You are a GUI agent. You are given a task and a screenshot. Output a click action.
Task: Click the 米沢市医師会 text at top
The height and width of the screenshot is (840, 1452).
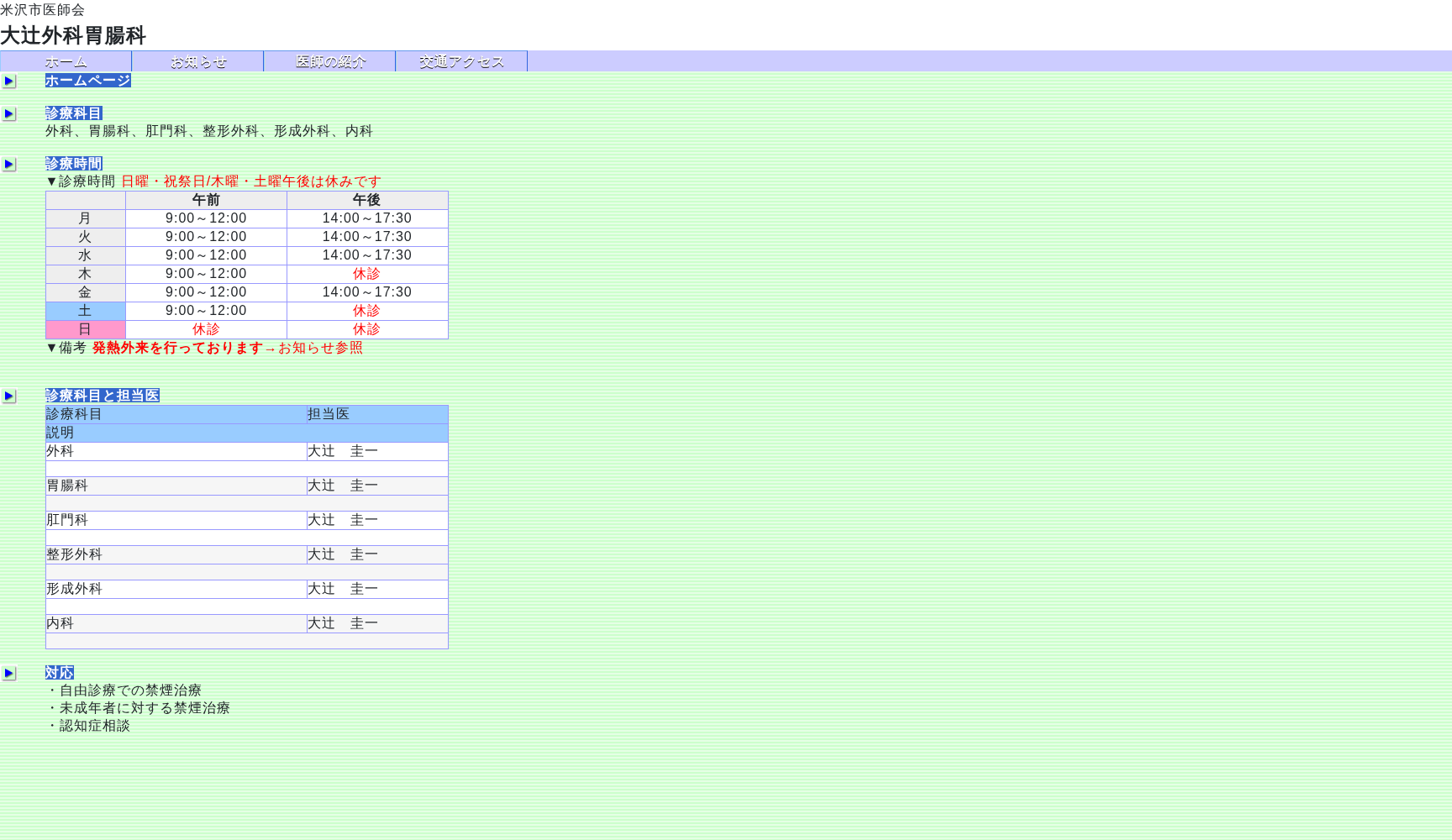(x=42, y=10)
